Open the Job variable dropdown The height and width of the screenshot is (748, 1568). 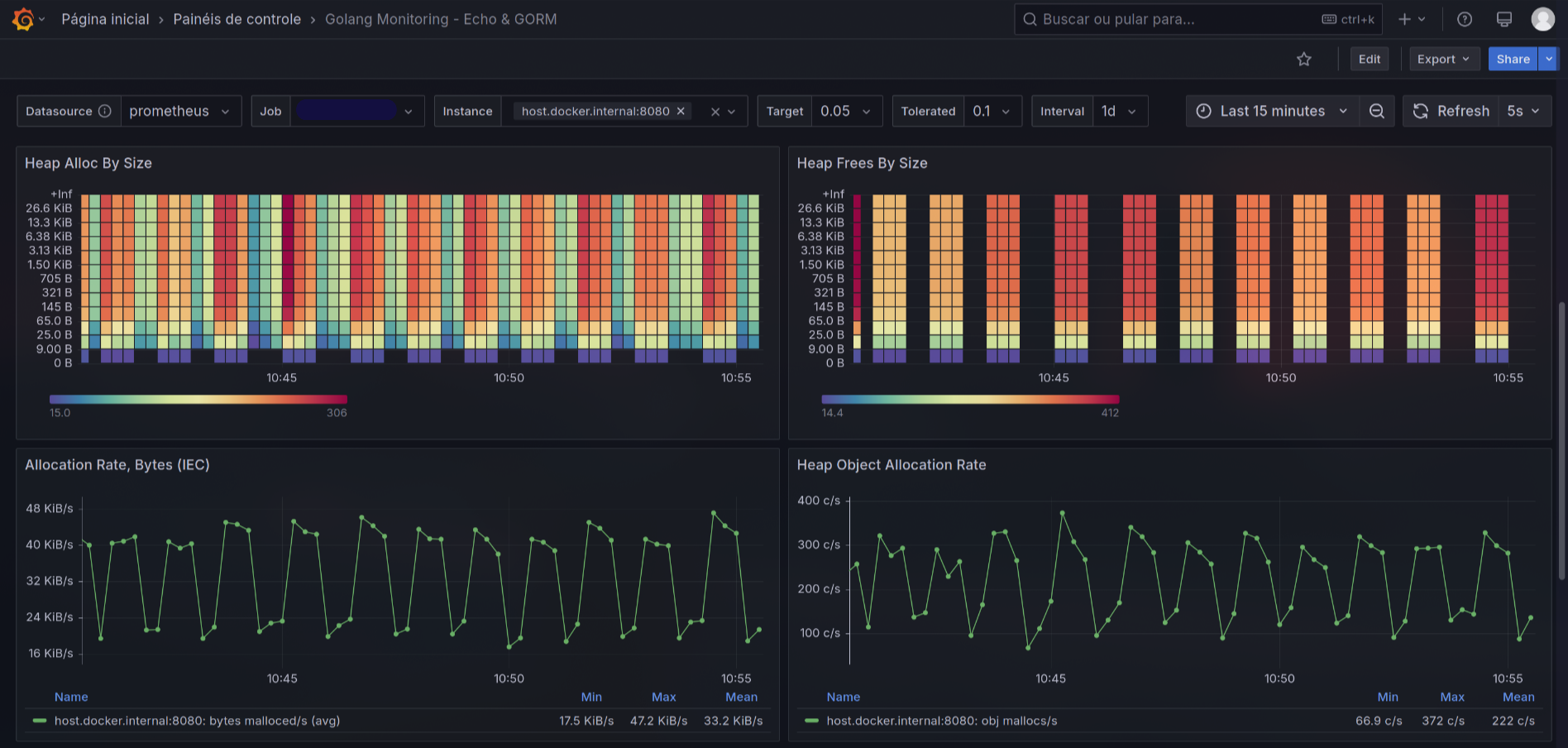356,111
